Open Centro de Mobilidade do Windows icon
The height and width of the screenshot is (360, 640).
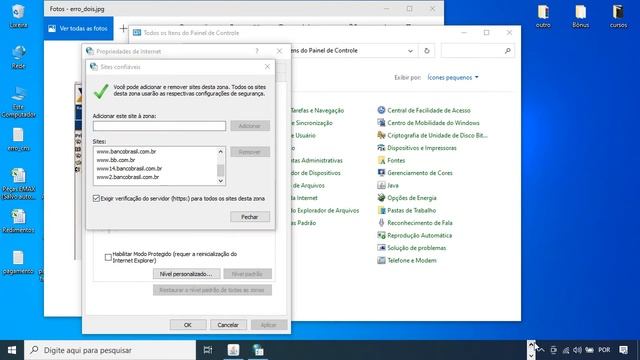381,122
